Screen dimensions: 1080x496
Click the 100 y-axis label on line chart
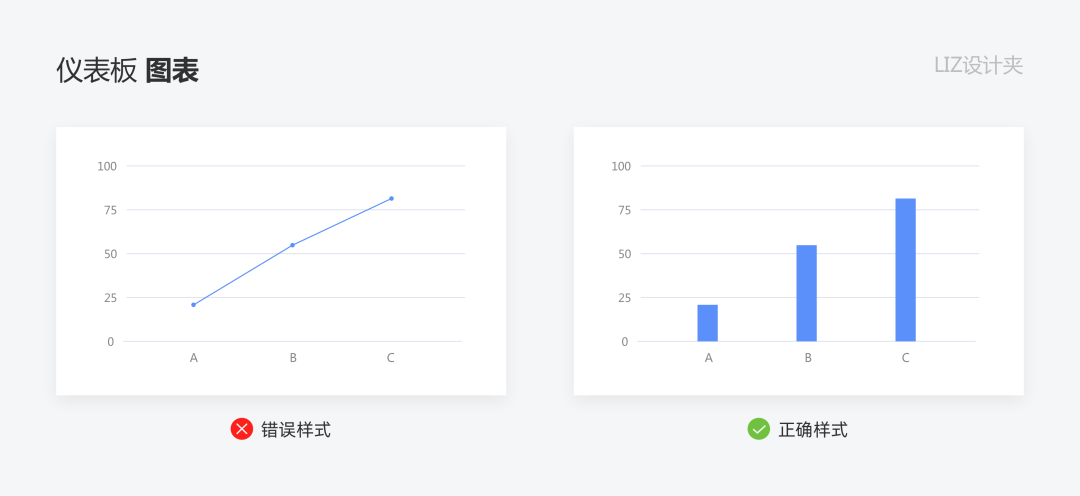coord(107,166)
